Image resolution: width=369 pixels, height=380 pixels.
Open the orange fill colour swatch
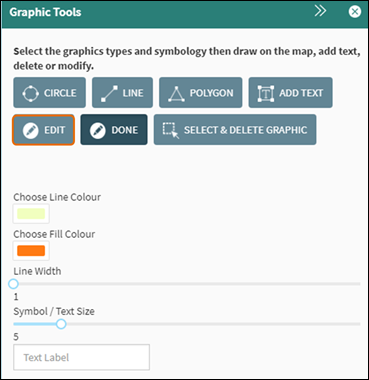[x=31, y=251]
